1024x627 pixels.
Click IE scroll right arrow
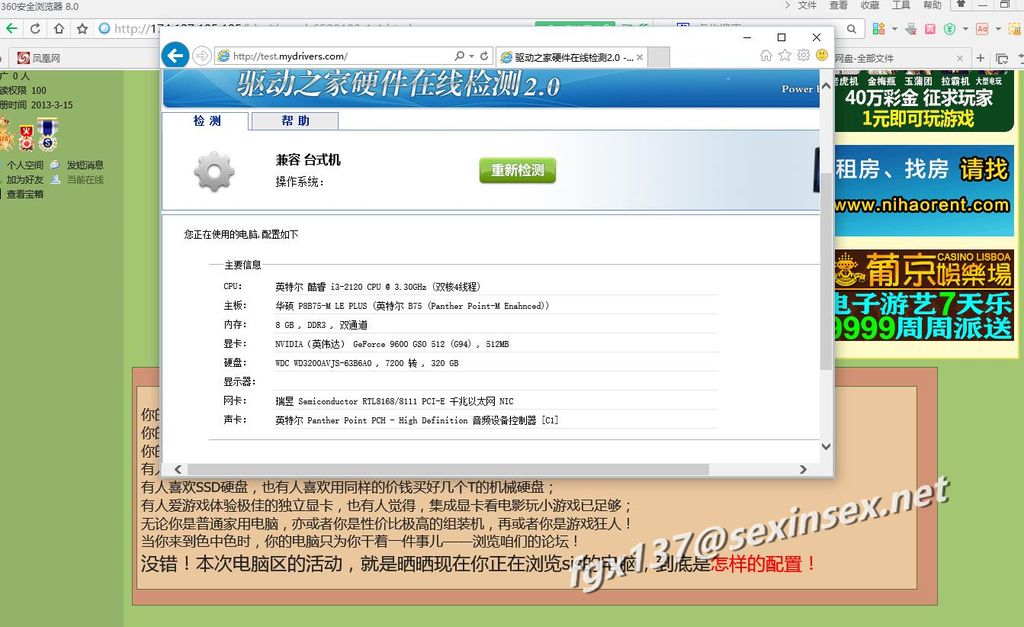[x=803, y=469]
